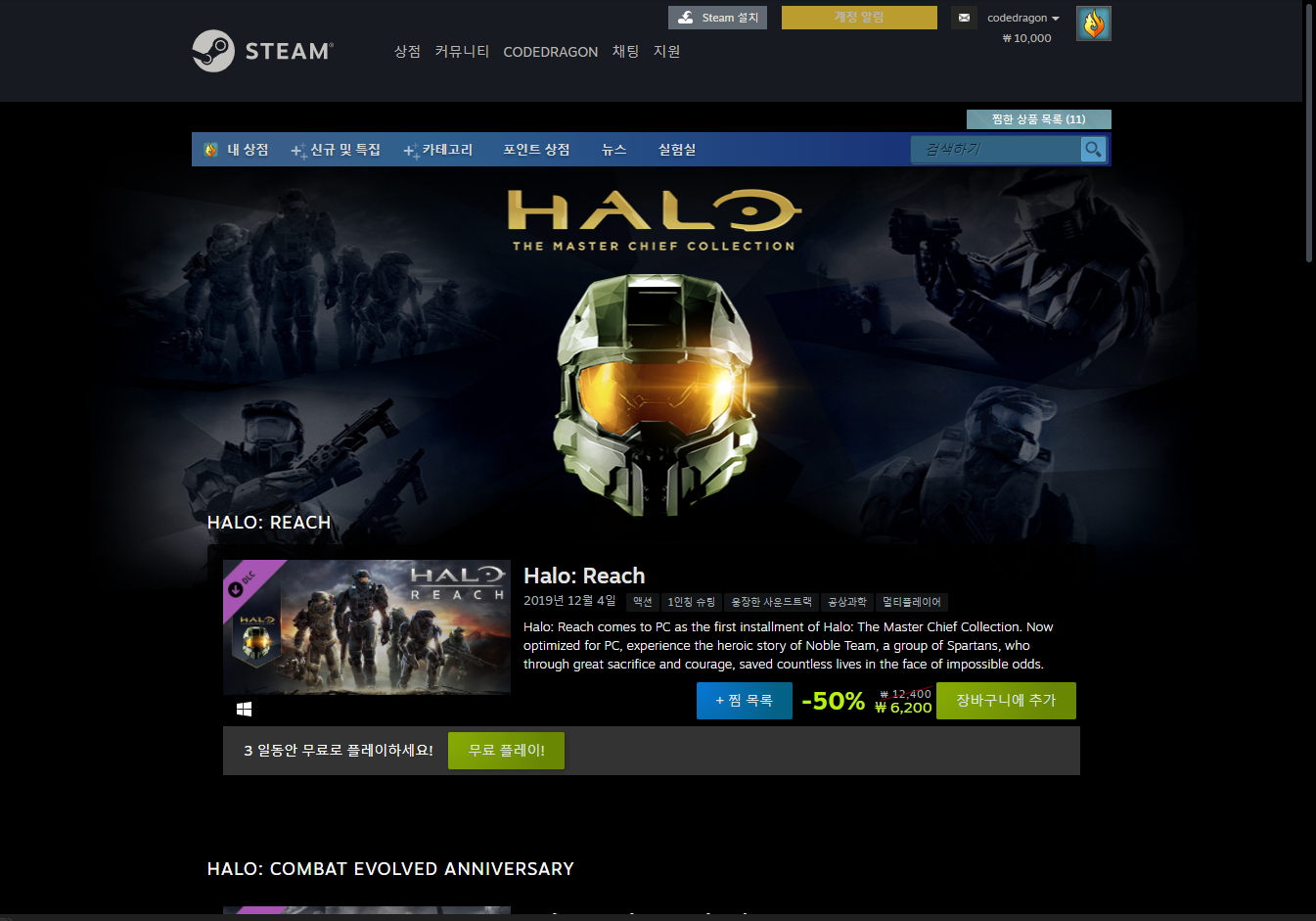This screenshot has width=1316, height=921.
Task: Expand the 카테고리 dropdown
Action: point(438,150)
